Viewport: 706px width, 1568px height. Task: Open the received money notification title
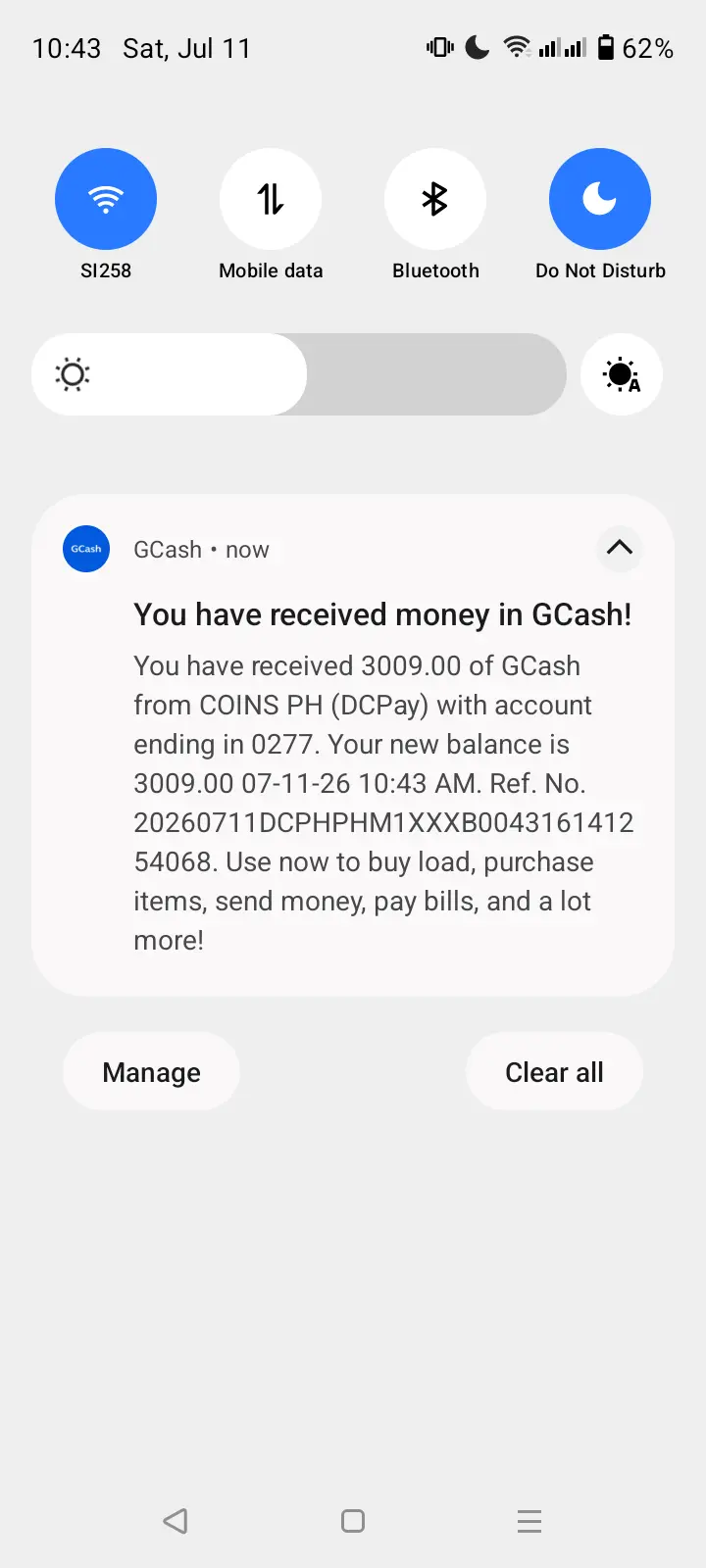pos(382,614)
